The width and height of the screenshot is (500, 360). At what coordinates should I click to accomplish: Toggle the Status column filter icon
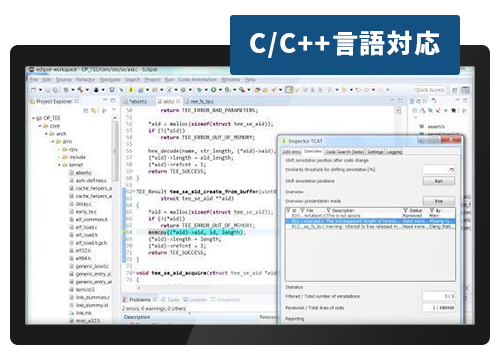tap(406, 210)
